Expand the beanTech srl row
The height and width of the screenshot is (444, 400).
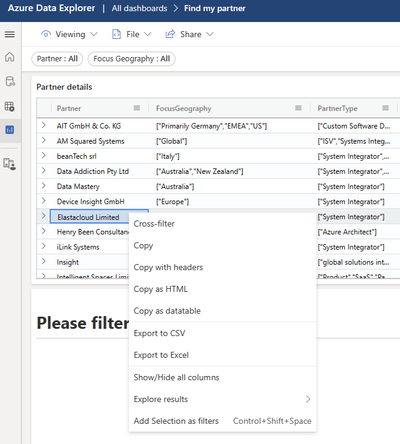click(x=43, y=156)
